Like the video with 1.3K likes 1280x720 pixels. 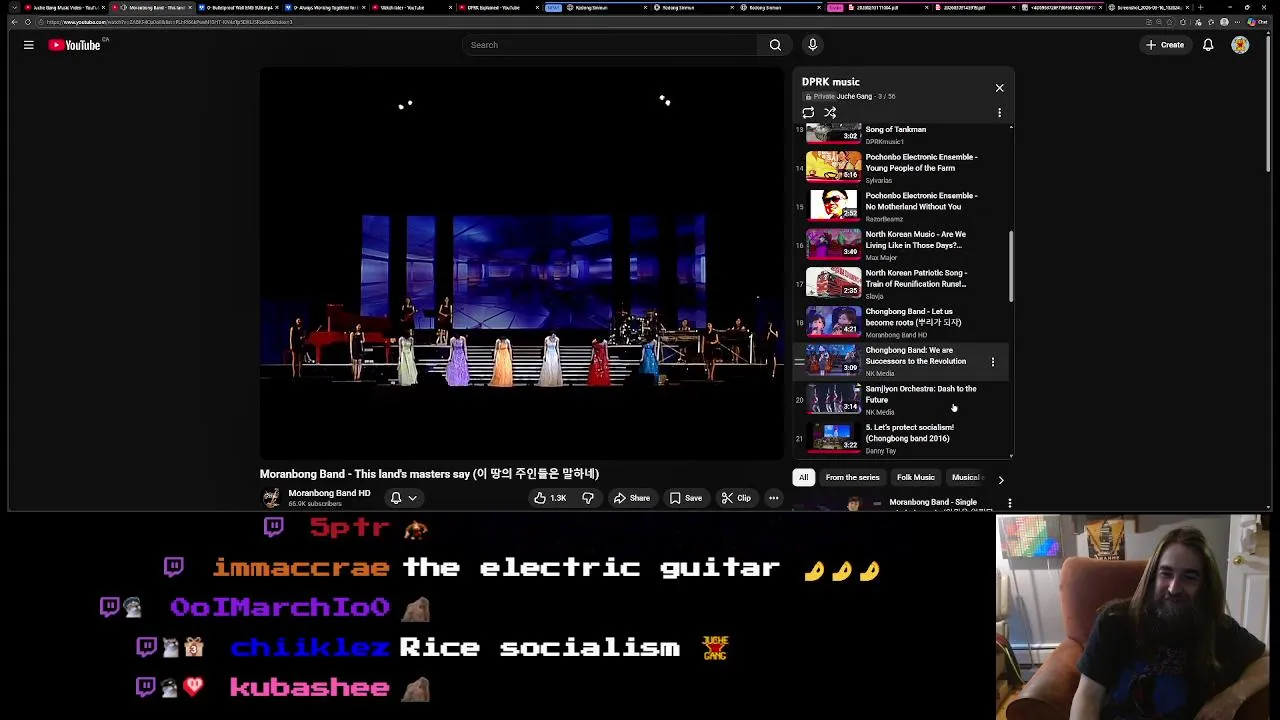point(550,498)
